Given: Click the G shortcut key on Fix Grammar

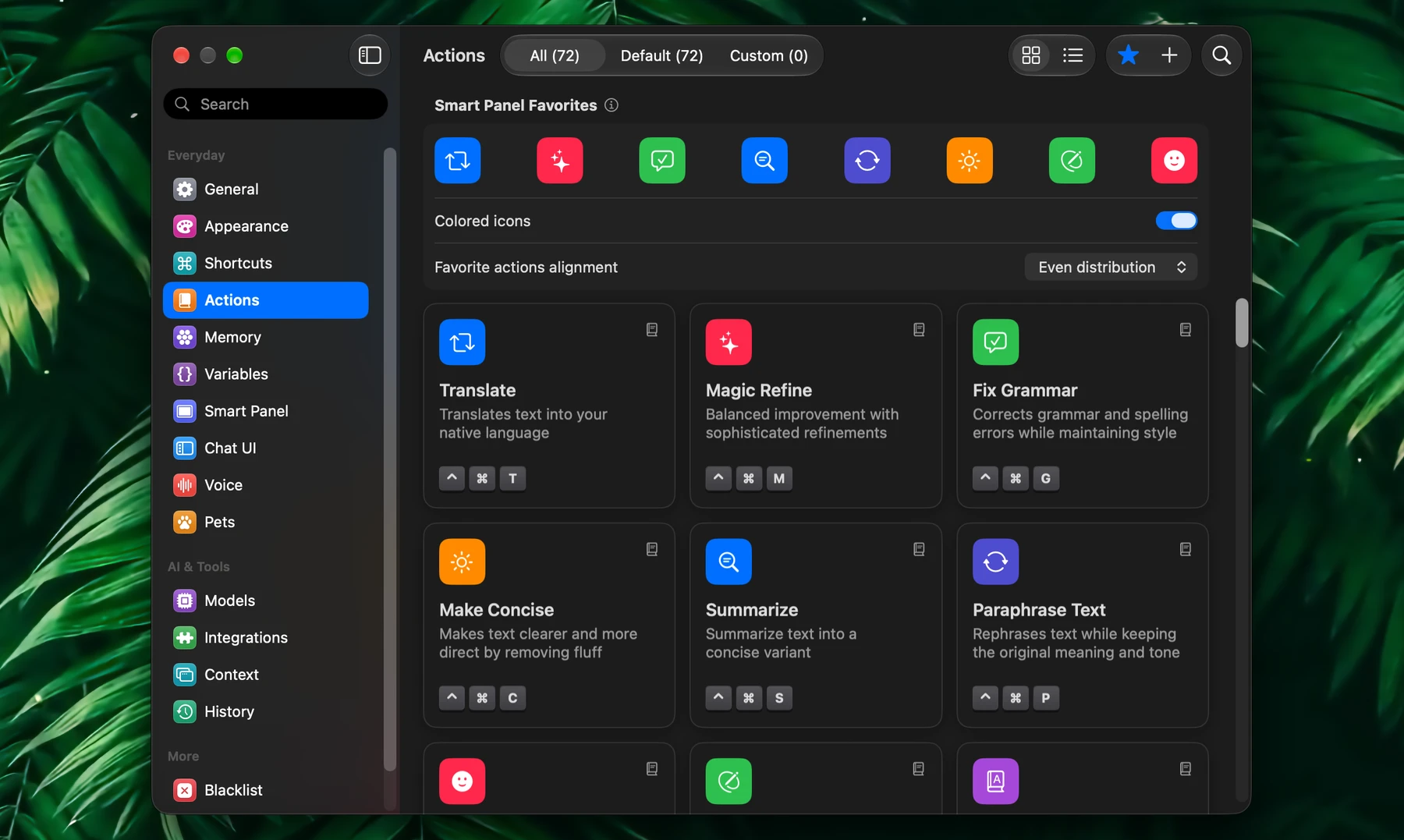Looking at the screenshot, I should (x=1046, y=478).
